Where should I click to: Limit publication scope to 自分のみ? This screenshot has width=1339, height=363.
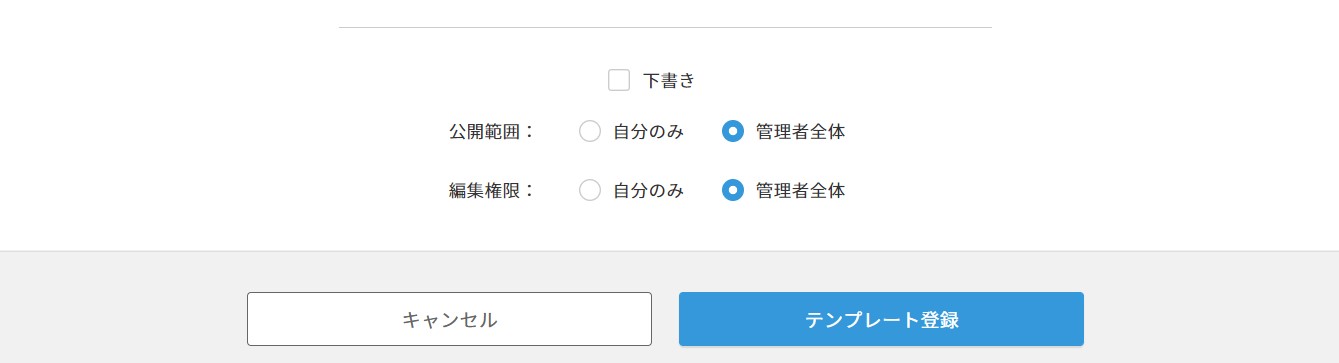pos(590,131)
